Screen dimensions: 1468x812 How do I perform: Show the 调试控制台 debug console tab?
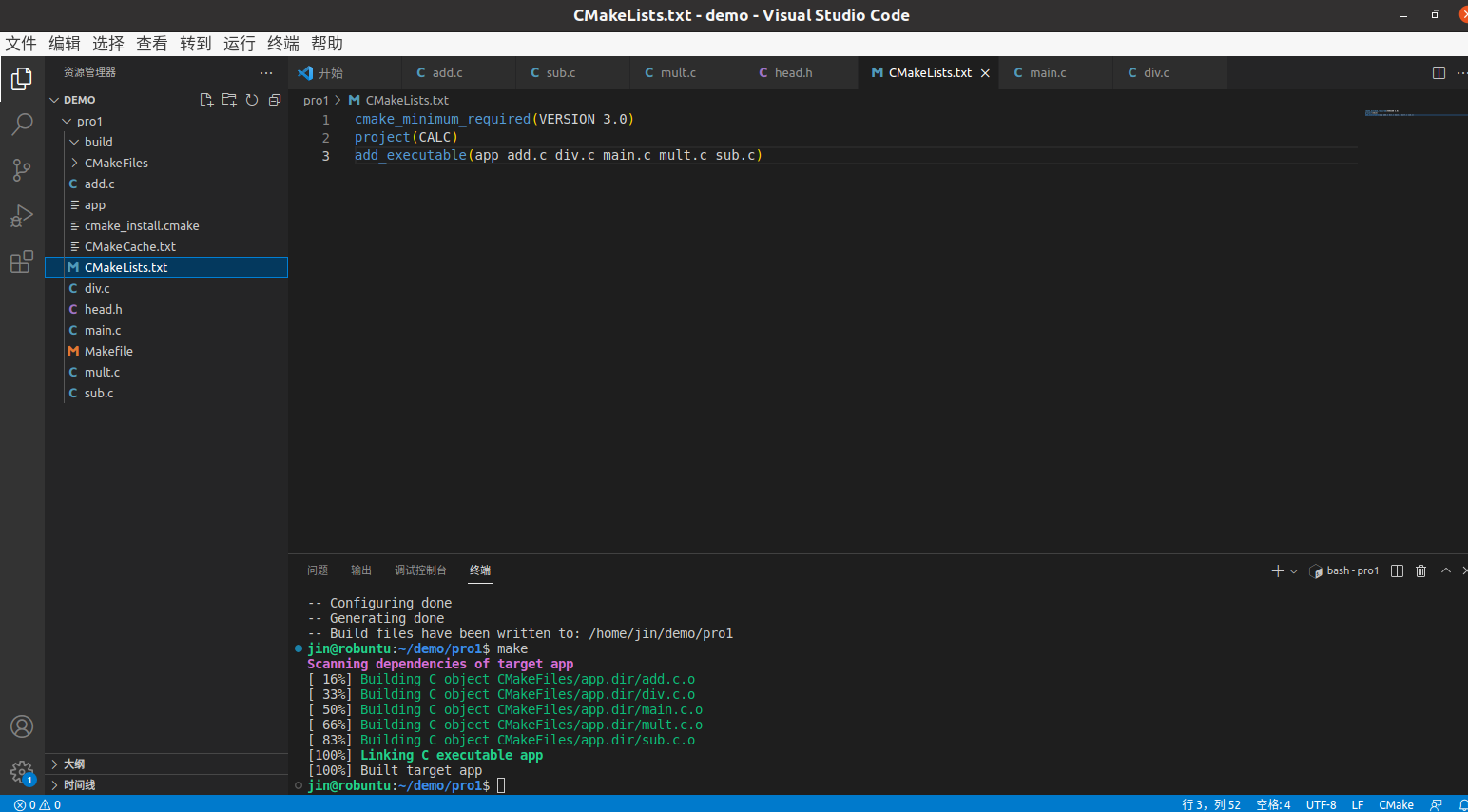click(x=420, y=570)
